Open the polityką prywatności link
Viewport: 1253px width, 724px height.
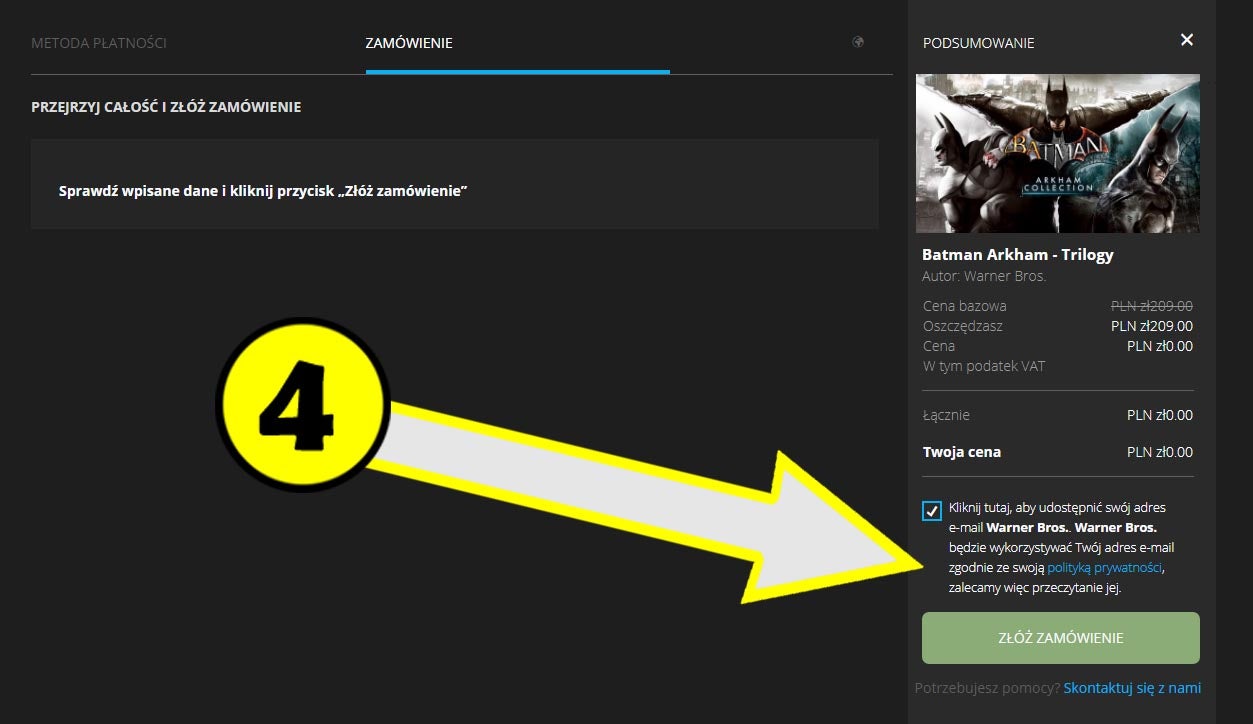[x=1104, y=568]
